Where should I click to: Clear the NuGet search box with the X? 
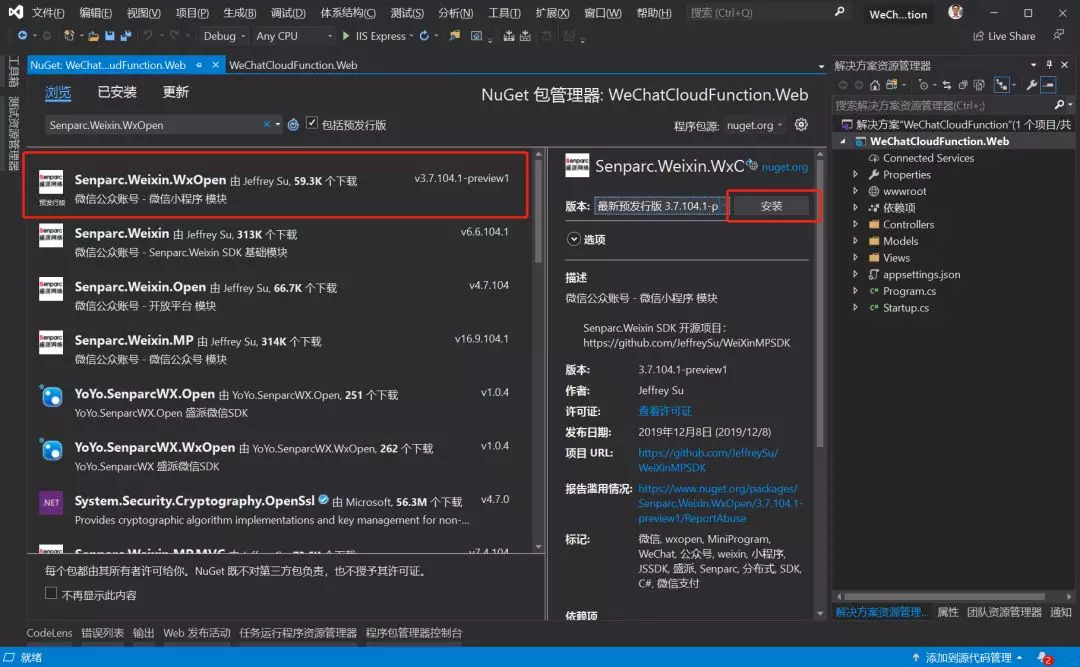tap(266, 125)
